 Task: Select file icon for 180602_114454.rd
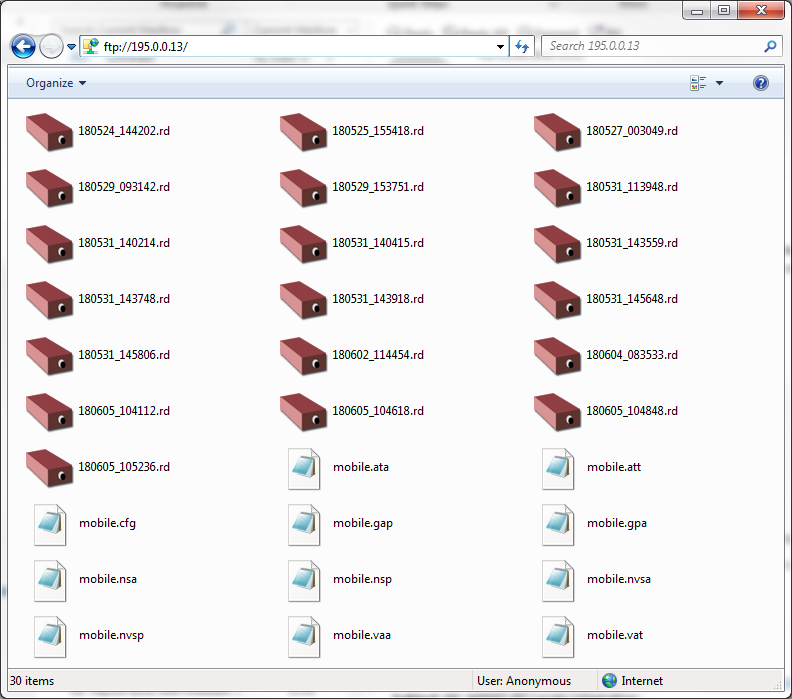303,356
